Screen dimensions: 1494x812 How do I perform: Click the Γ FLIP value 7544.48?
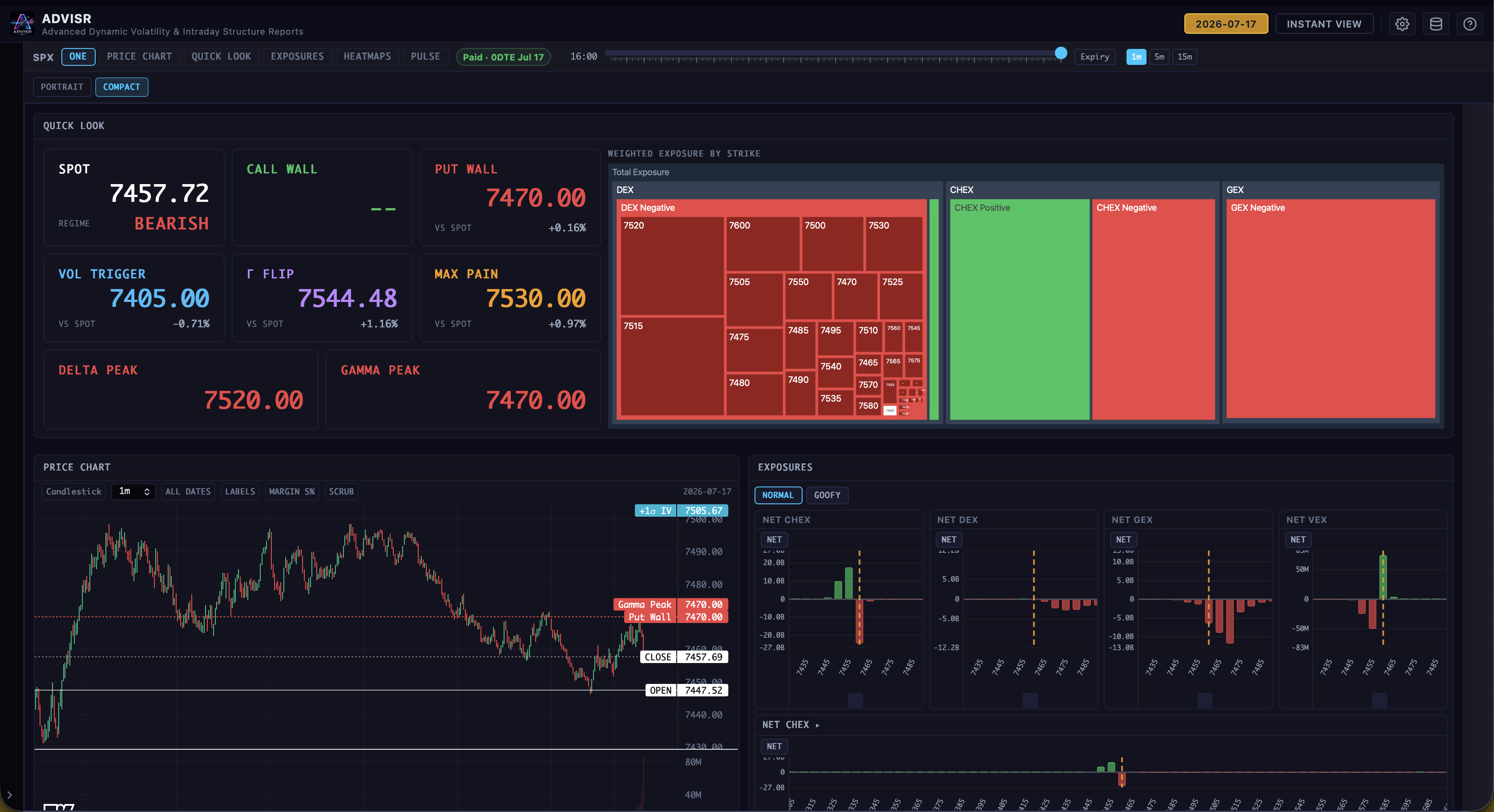(x=347, y=298)
